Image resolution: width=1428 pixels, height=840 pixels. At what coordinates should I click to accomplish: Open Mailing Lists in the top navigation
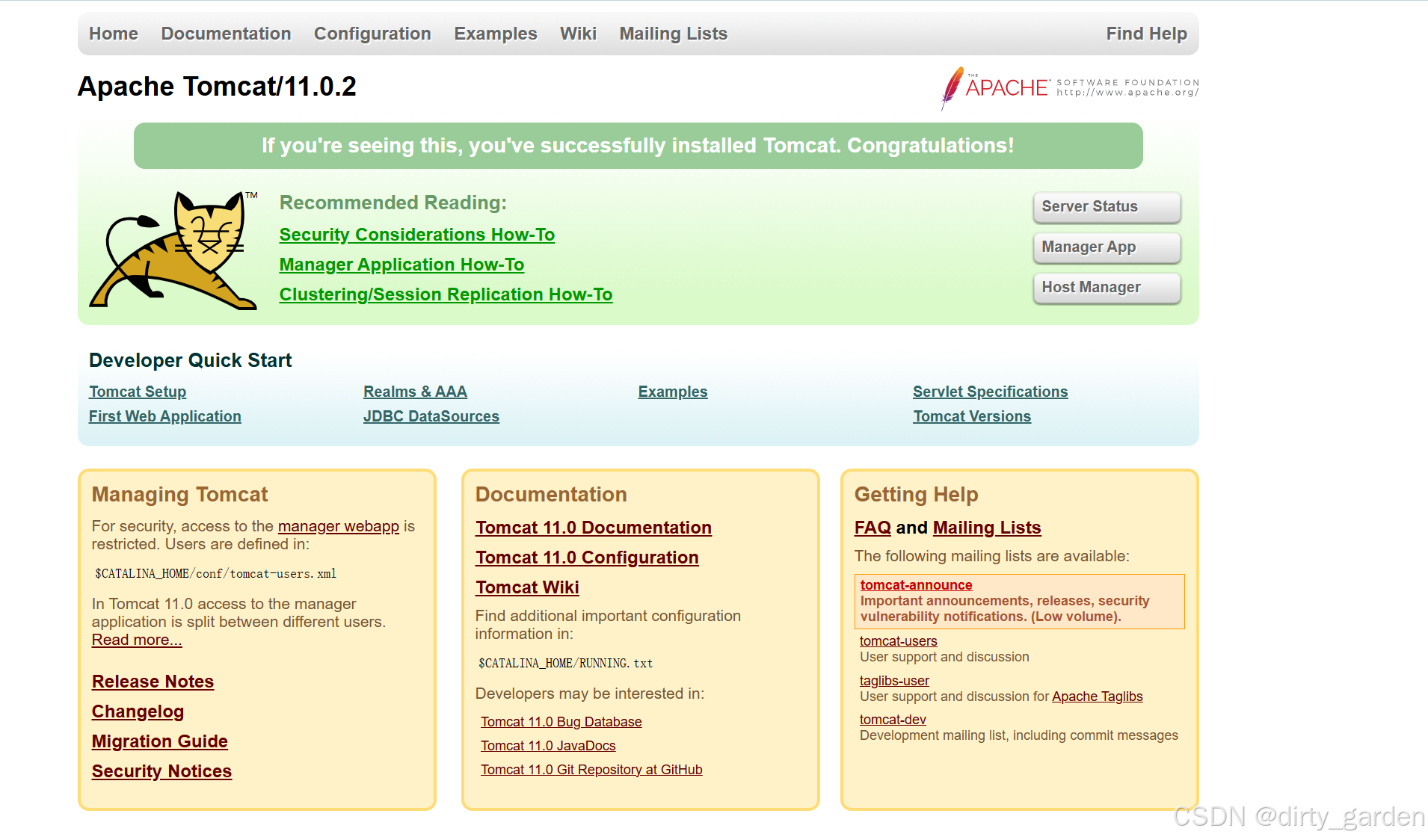(673, 34)
